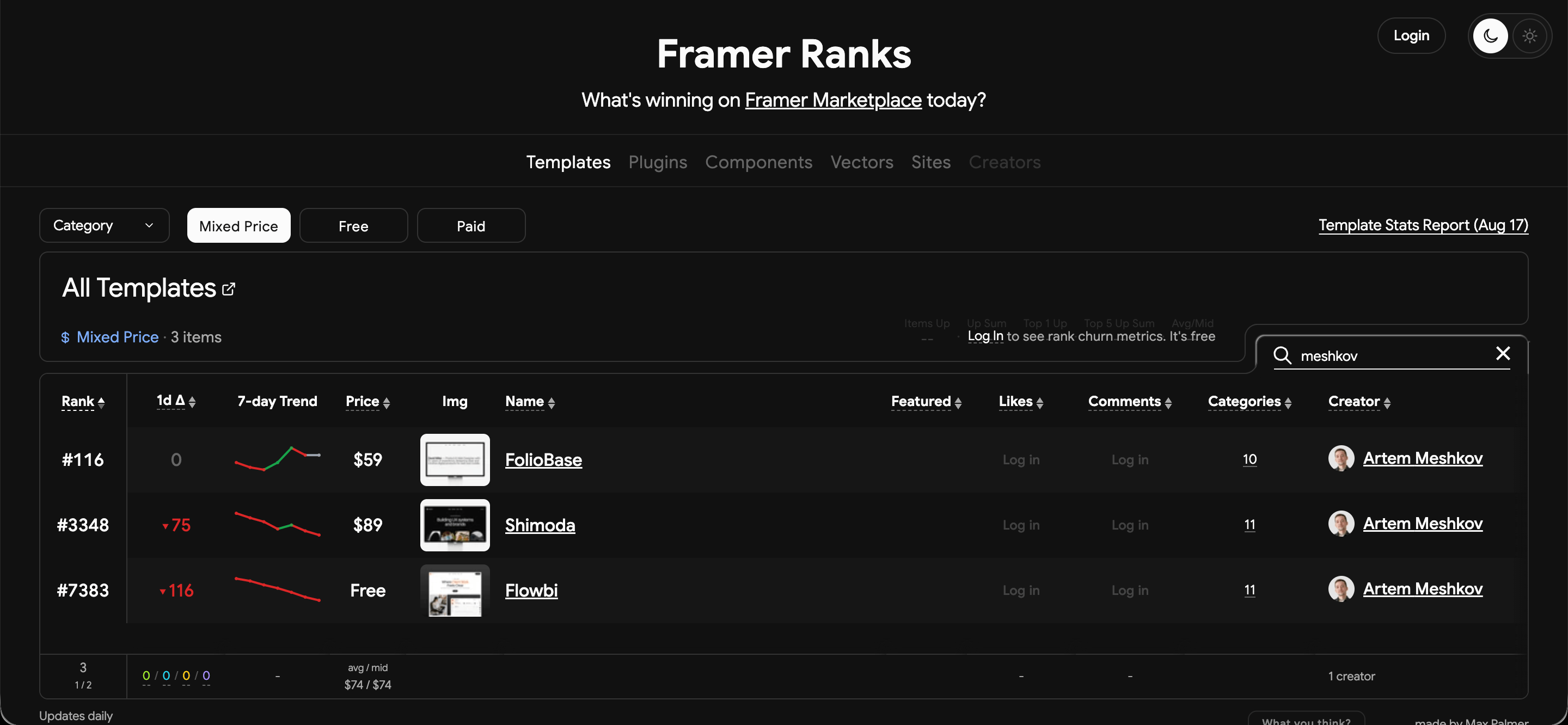Click categories count 11 for Flowbi
The height and width of the screenshot is (725, 1568).
(x=1249, y=590)
